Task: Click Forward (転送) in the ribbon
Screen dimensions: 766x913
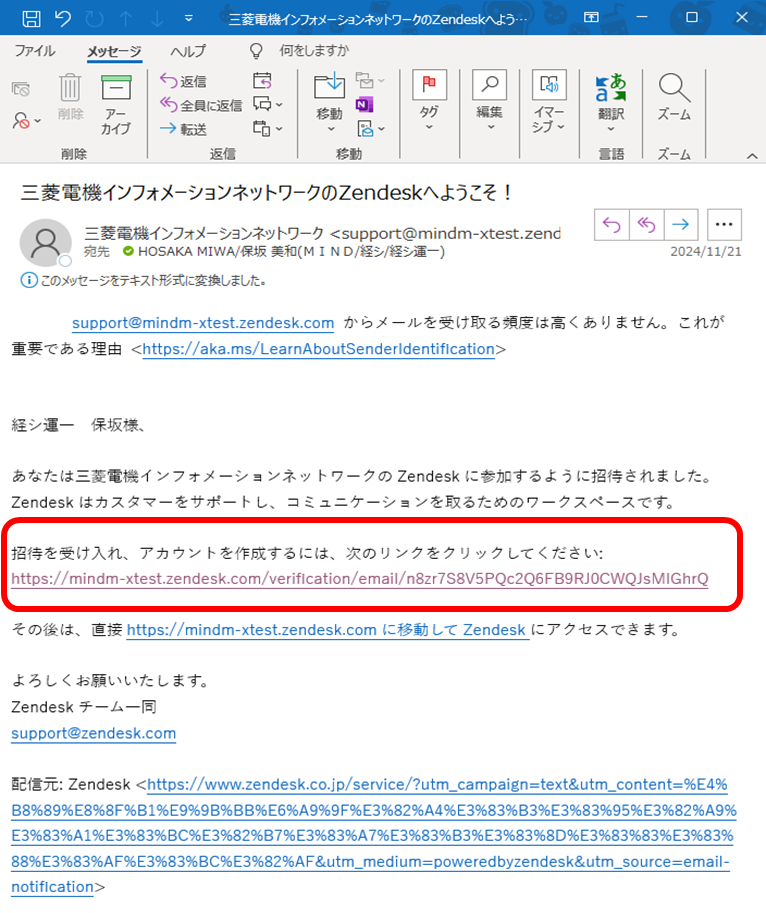Action: 183,129
